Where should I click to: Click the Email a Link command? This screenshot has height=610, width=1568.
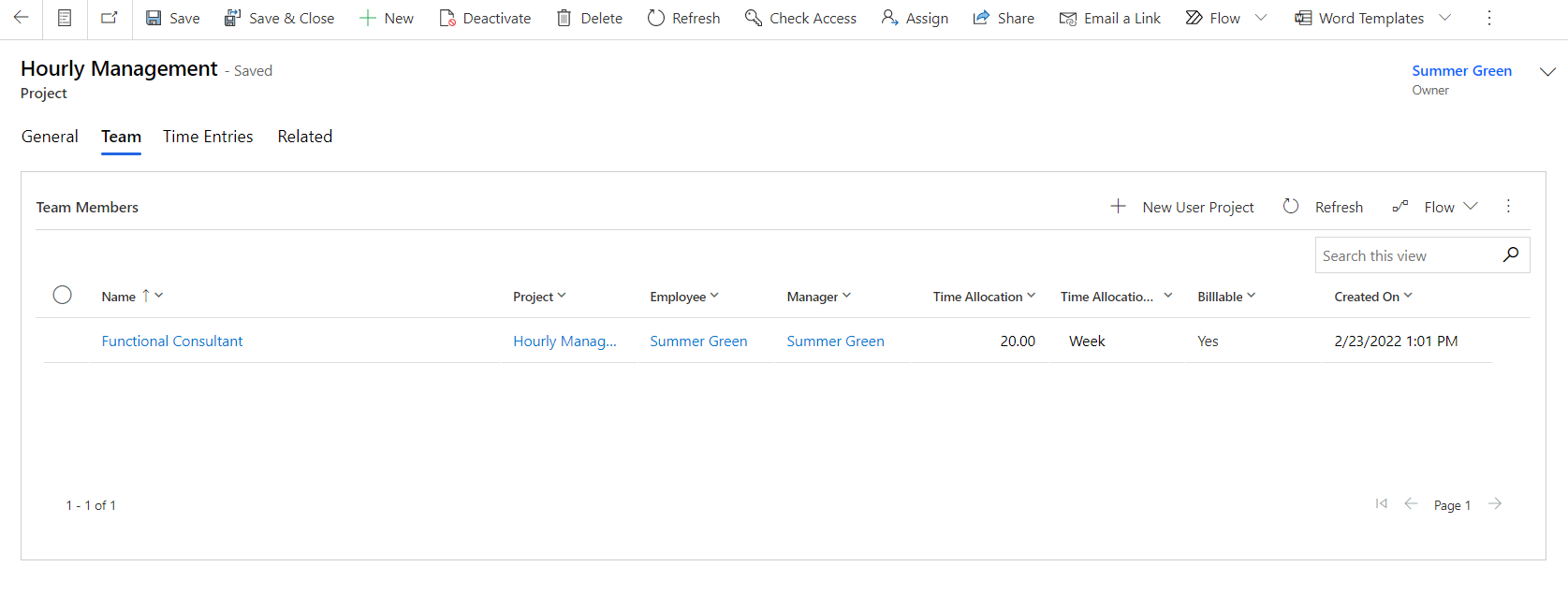(x=1109, y=18)
